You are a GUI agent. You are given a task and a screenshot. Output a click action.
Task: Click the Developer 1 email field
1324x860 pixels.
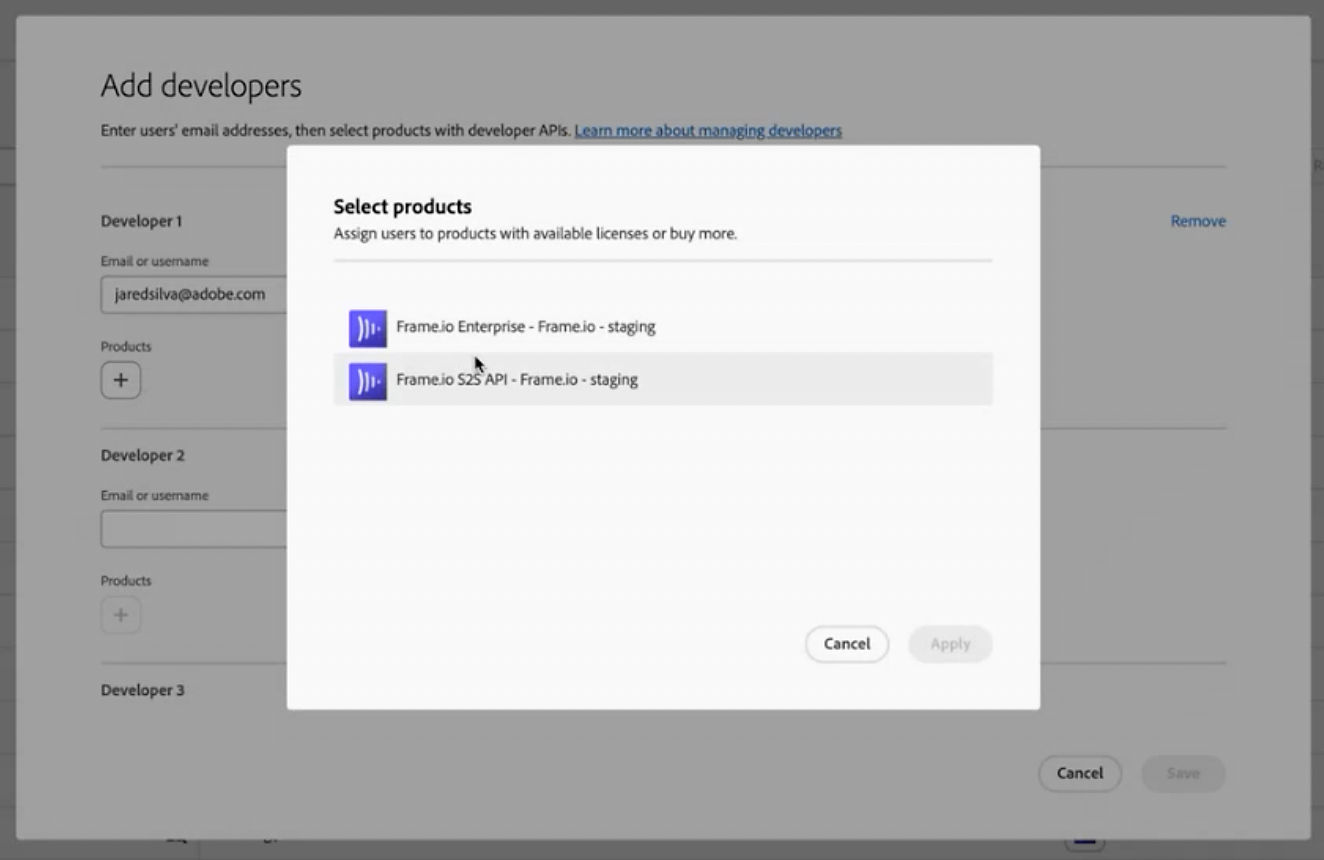(x=194, y=295)
